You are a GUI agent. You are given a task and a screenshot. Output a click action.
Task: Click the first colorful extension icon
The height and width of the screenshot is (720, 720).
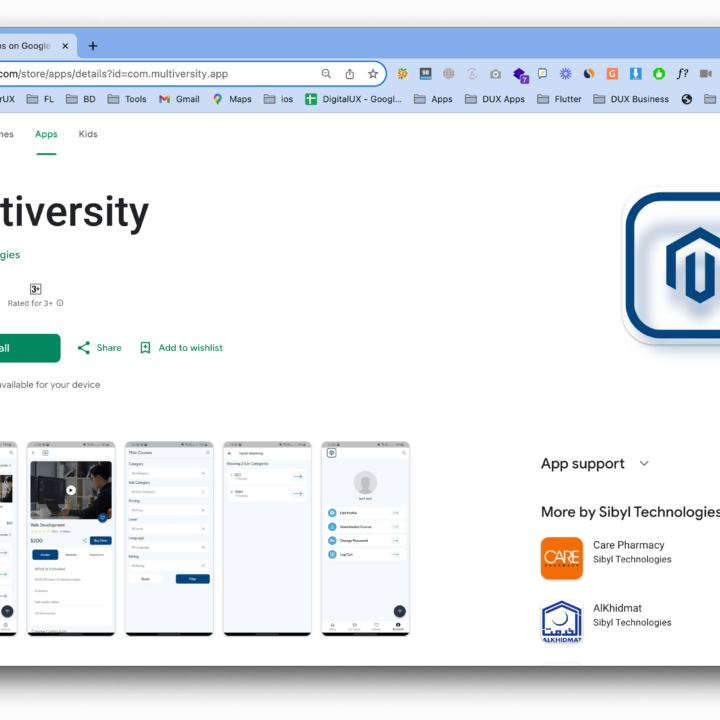coord(402,74)
